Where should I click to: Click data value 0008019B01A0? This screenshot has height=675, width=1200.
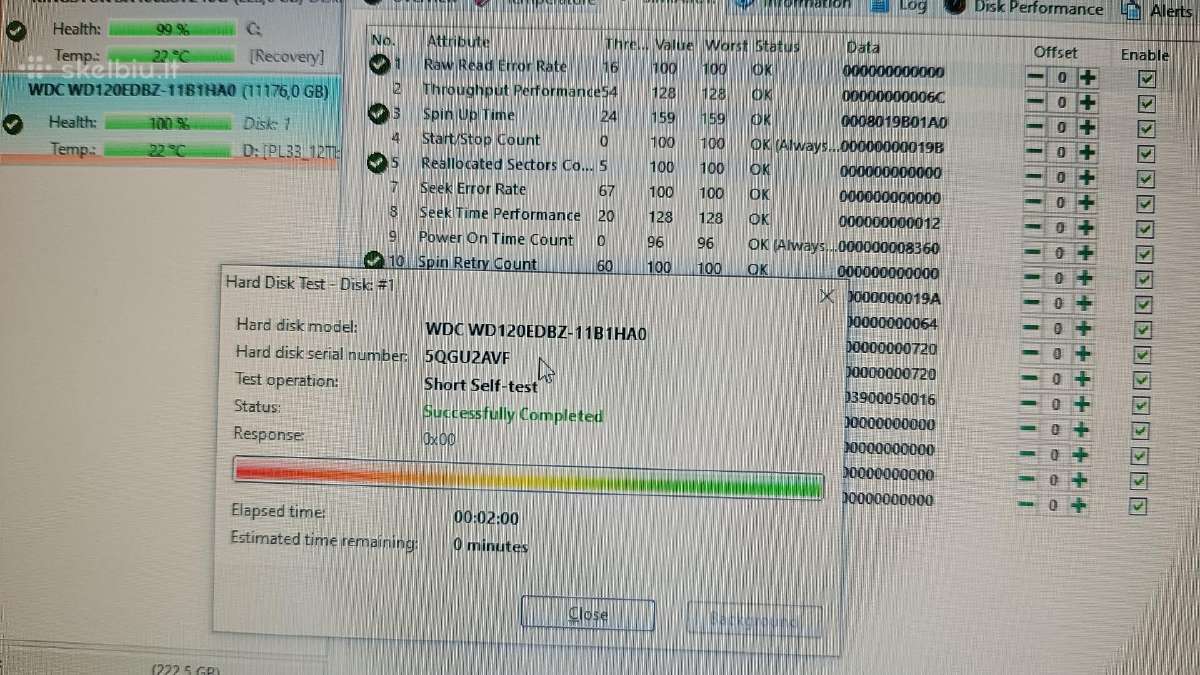click(894, 123)
